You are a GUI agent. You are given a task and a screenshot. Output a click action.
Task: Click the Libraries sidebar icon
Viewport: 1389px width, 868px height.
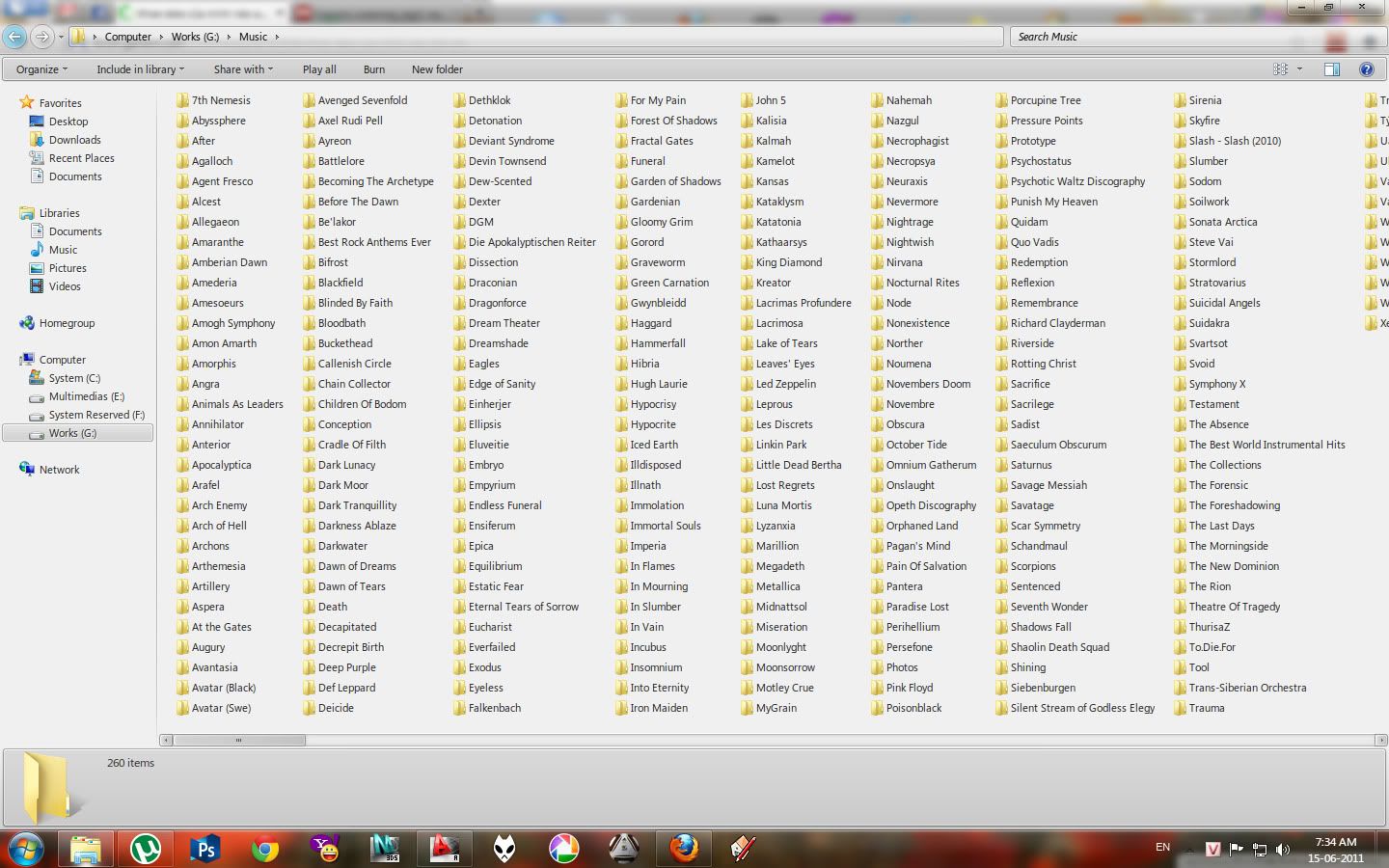[x=27, y=213]
